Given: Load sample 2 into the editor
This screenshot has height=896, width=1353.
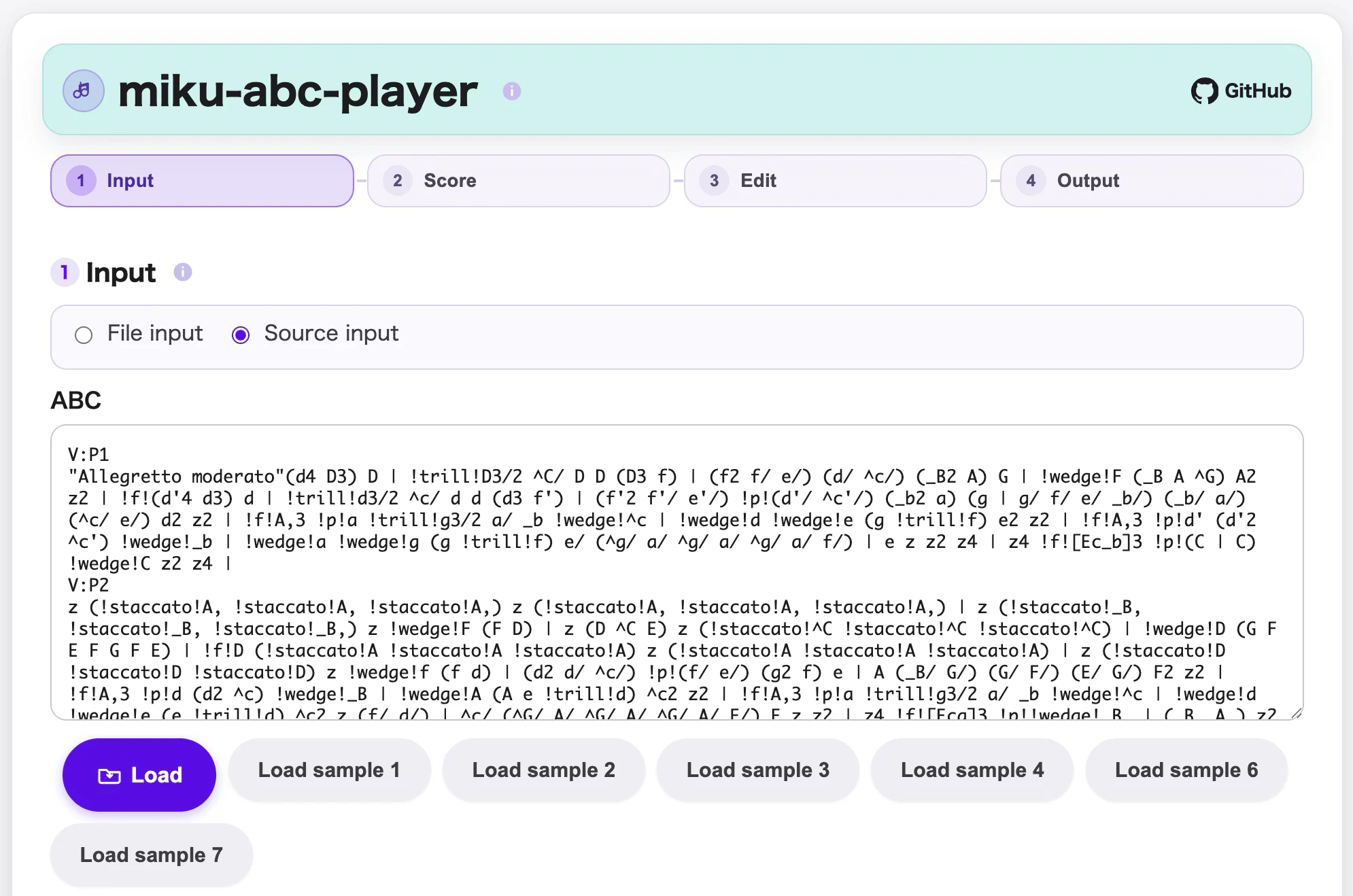Looking at the screenshot, I should [x=543, y=770].
